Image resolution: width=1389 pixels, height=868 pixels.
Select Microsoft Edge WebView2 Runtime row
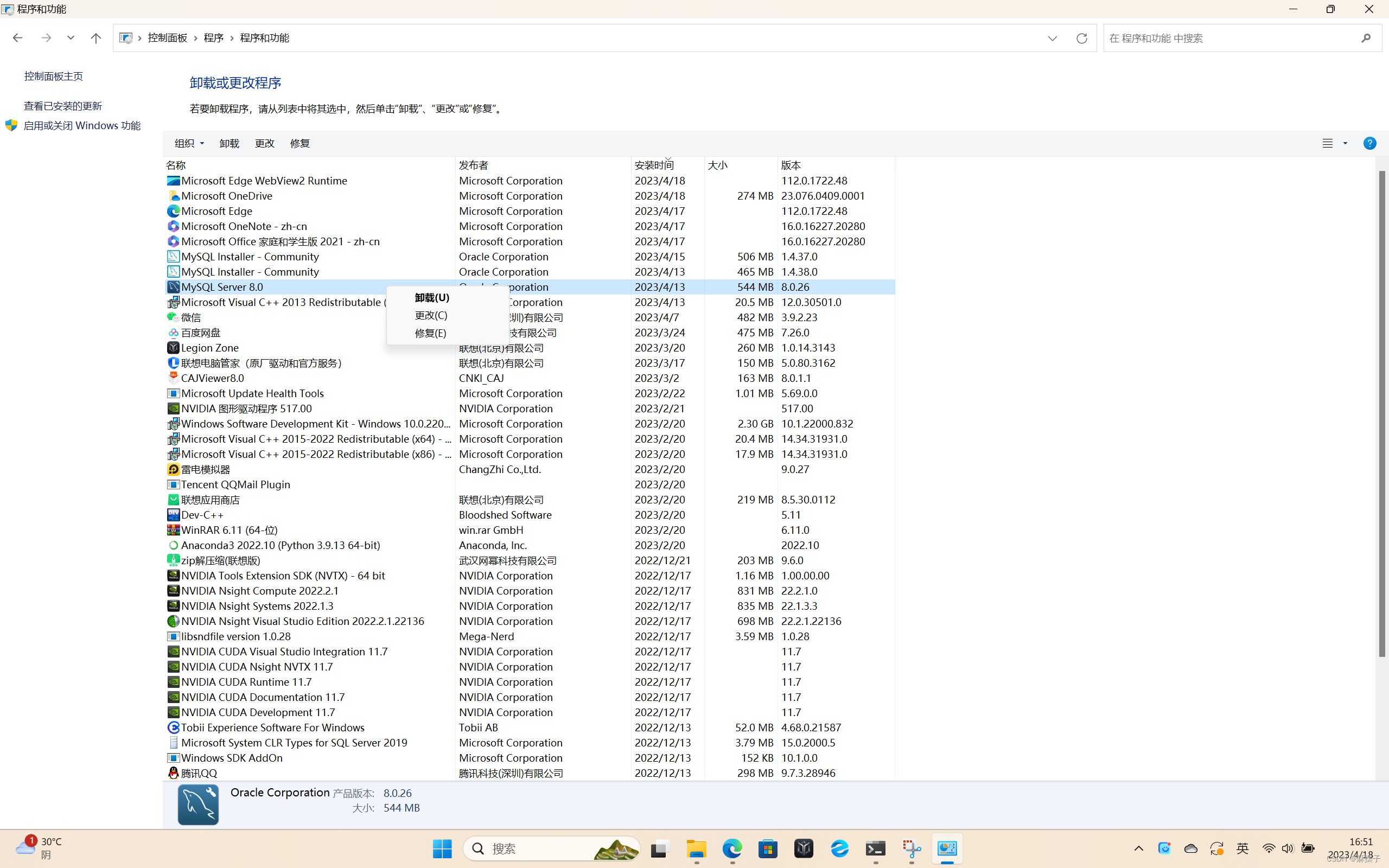pos(529,181)
